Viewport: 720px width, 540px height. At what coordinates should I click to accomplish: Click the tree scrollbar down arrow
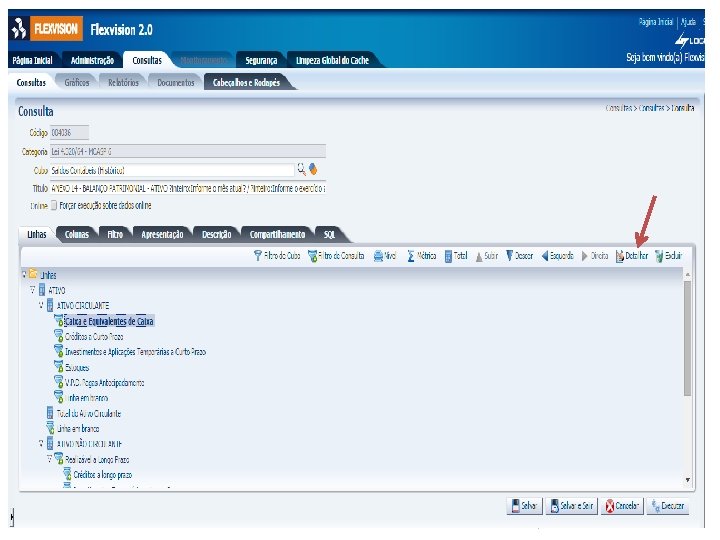click(x=687, y=479)
